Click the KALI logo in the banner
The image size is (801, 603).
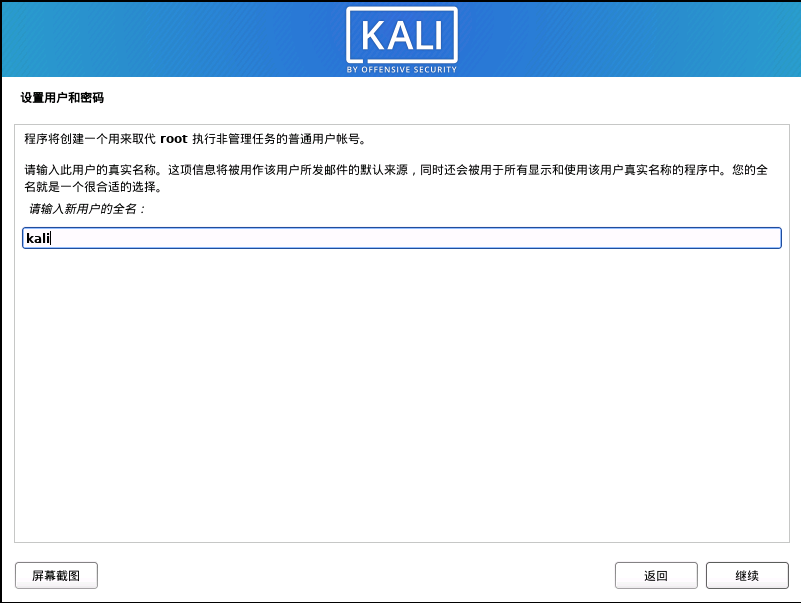point(402,40)
